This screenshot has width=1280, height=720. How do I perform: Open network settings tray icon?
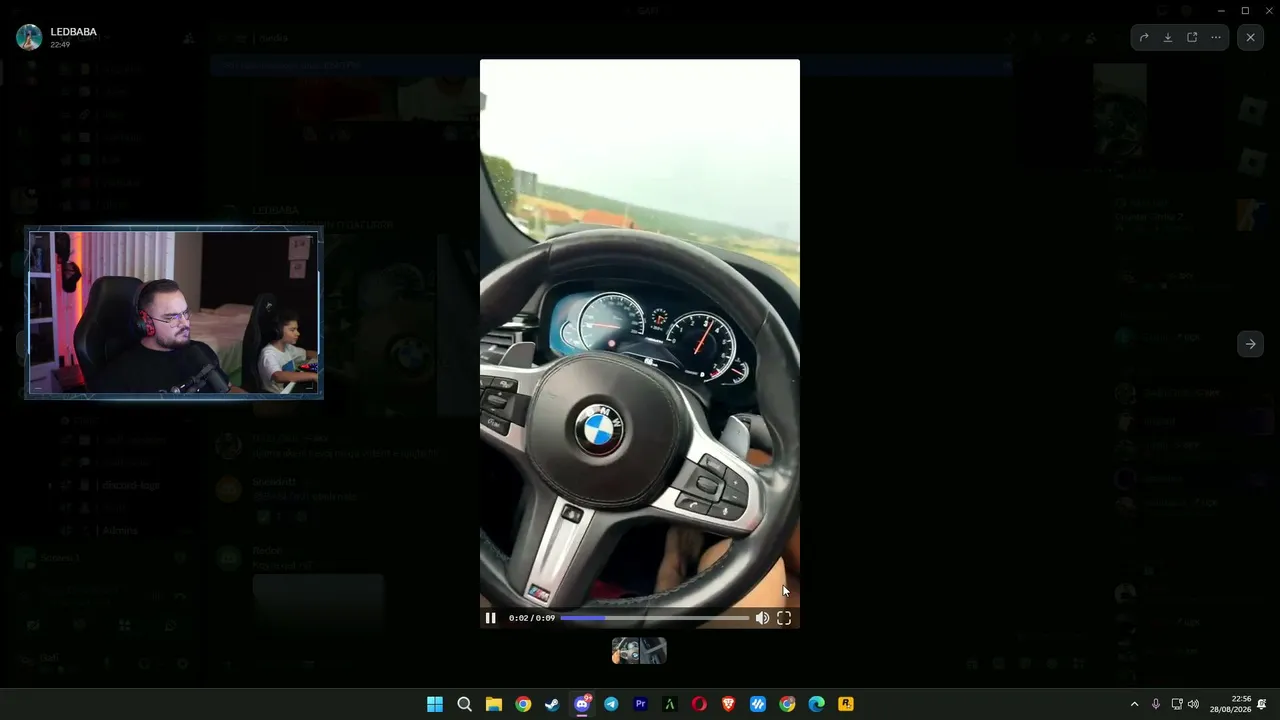(1177, 704)
